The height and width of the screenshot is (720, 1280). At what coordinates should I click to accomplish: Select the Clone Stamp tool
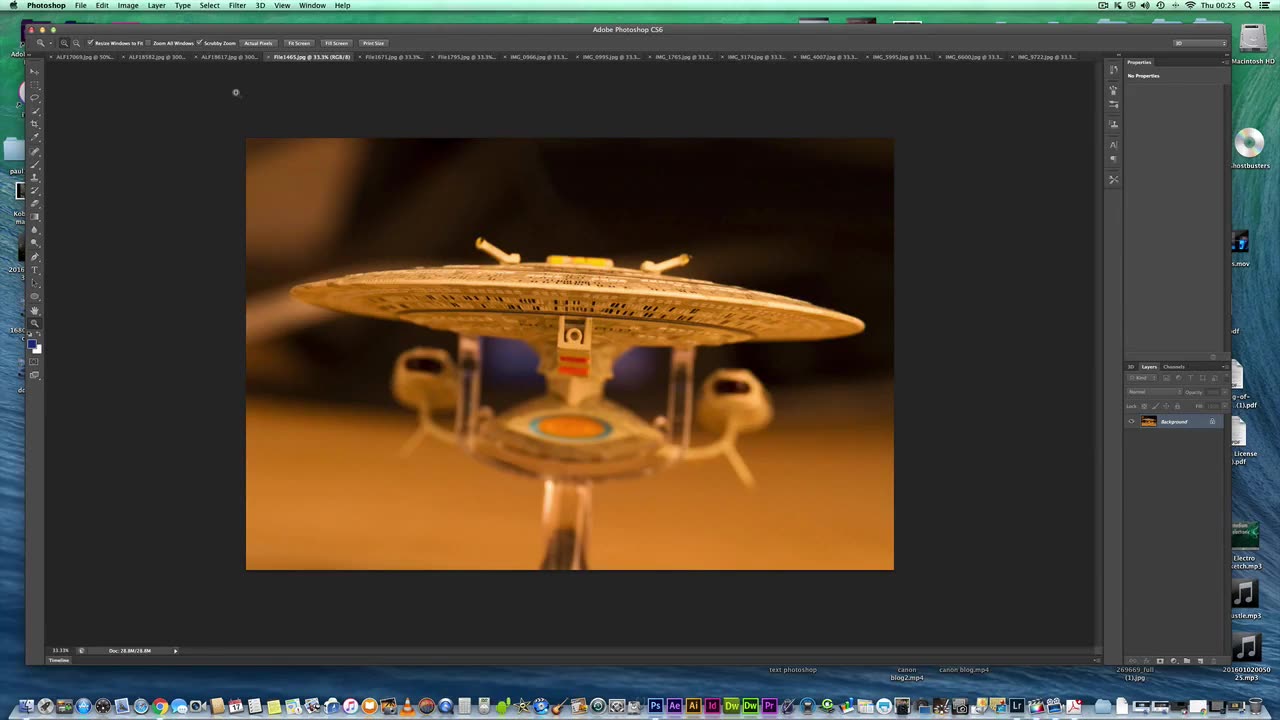35,177
